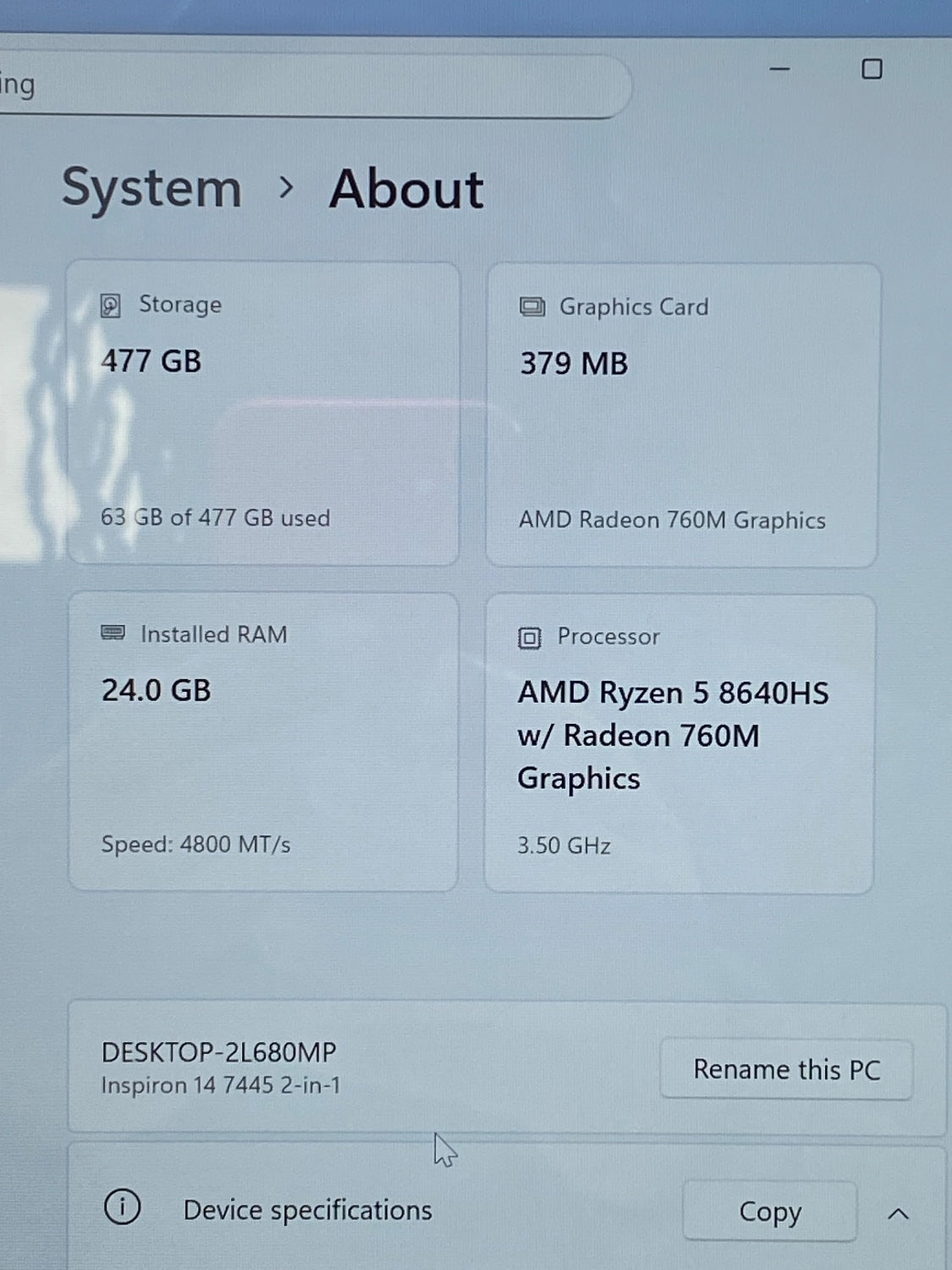Image resolution: width=952 pixels, height=1270 pixels.
Task: Minimize the Settings window
Action: click(x=779, y=69)
